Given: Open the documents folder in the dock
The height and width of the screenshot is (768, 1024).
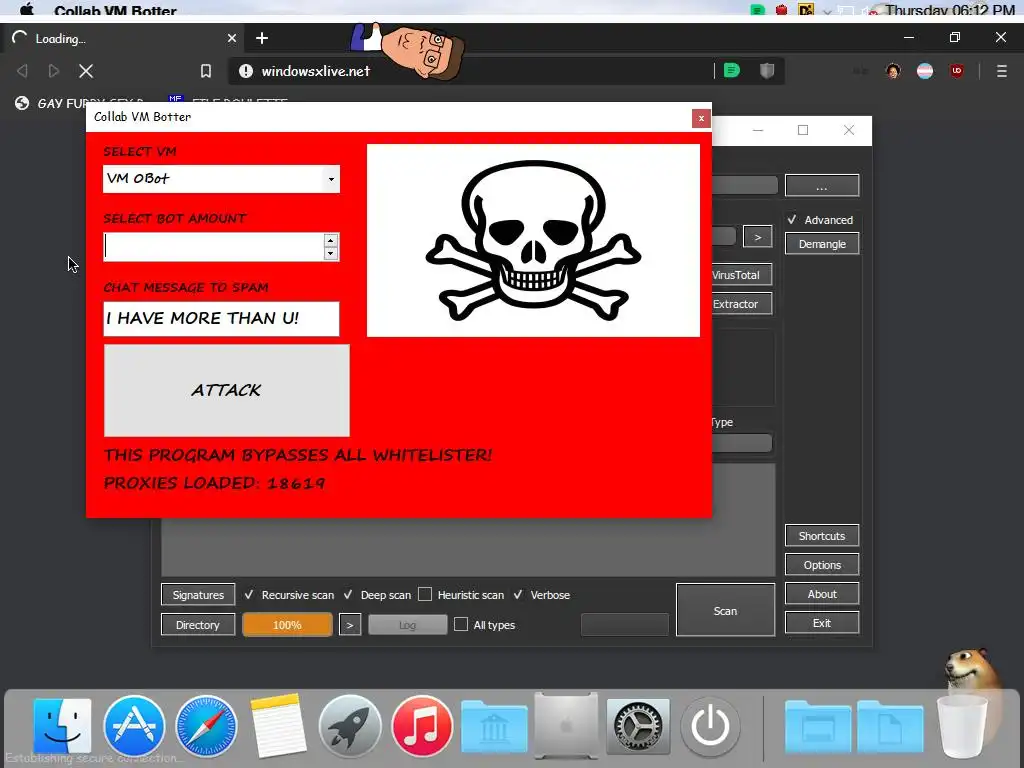Looking at the screenshot, I should click(x=889, y=728).
